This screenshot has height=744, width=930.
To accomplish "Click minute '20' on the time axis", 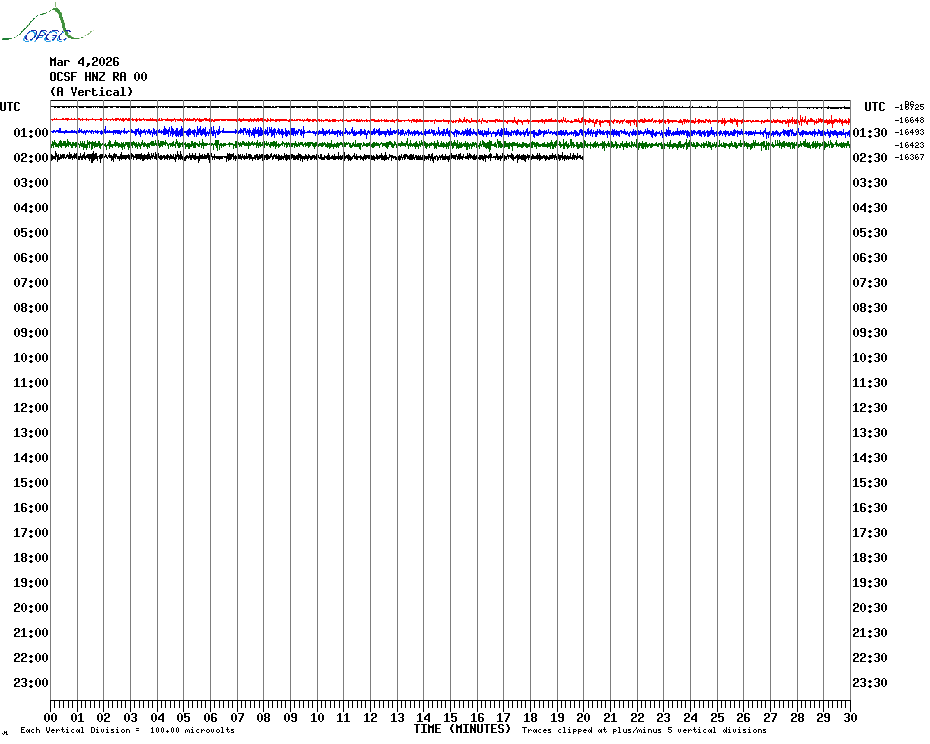I will coord(584,717).
